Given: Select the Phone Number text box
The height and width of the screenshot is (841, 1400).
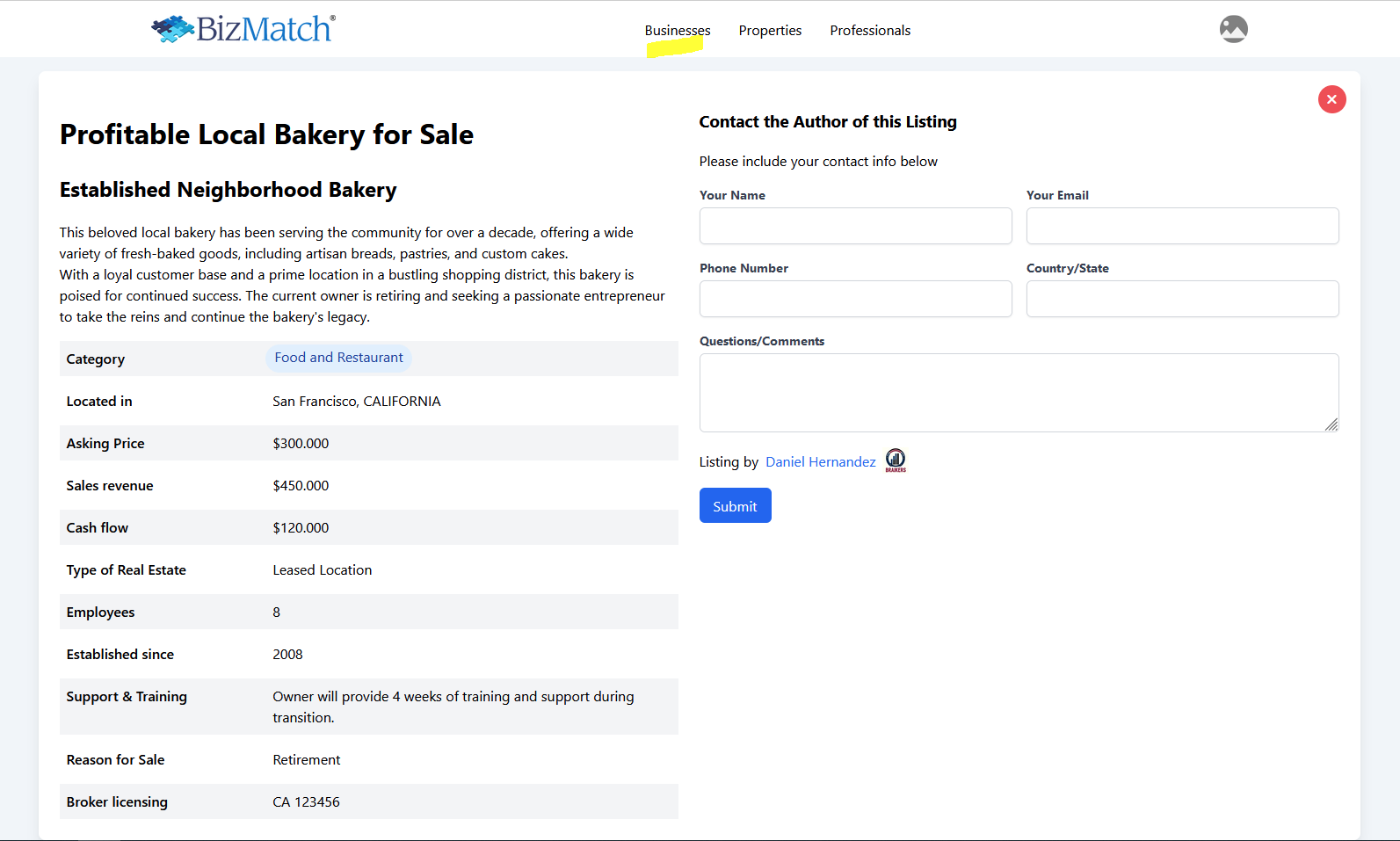Looking at the screenshot, I should (855, 299).
